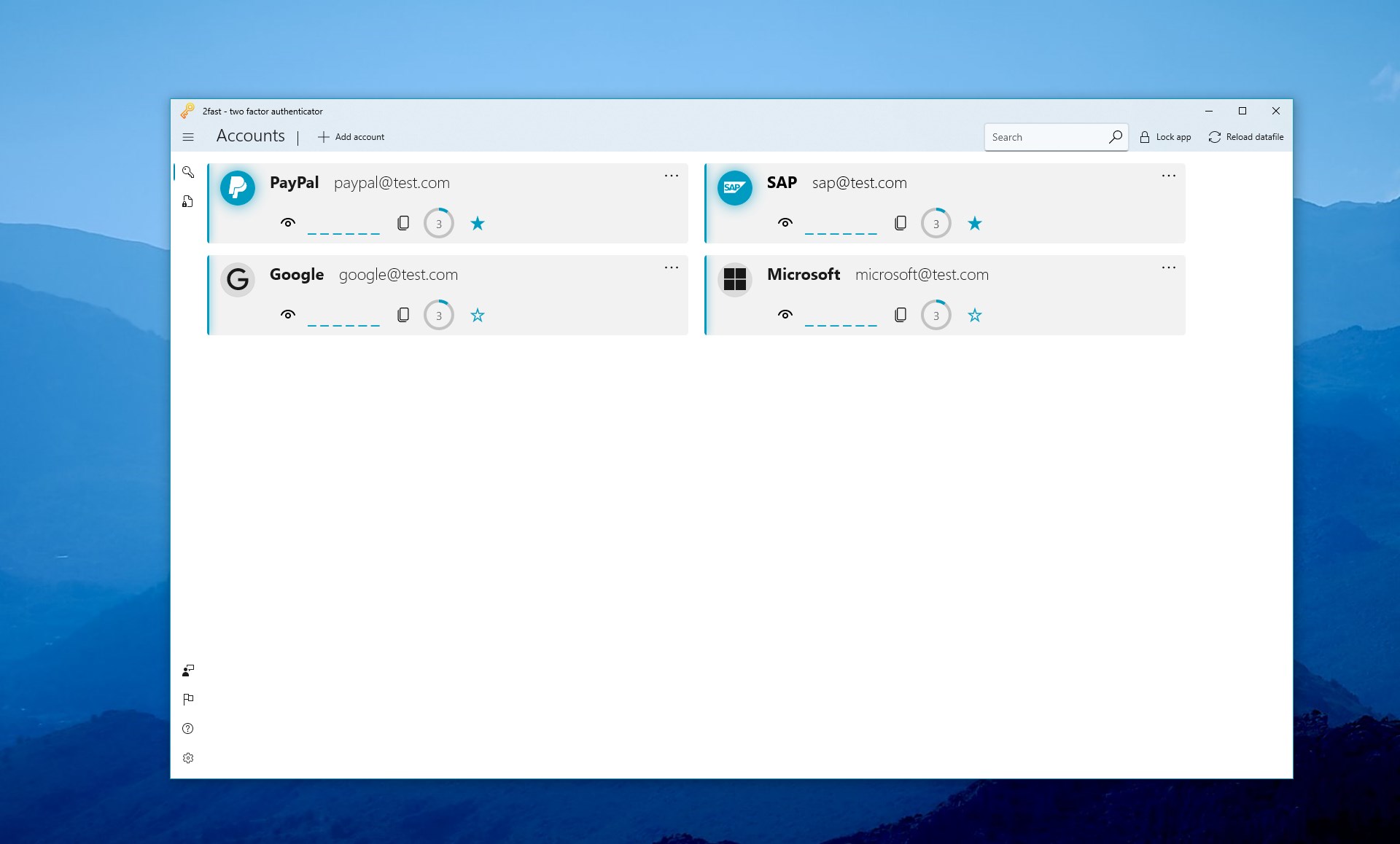1400x844 pixels.
Task: Open the Google account three-dot menu
Action: point(672,267)
